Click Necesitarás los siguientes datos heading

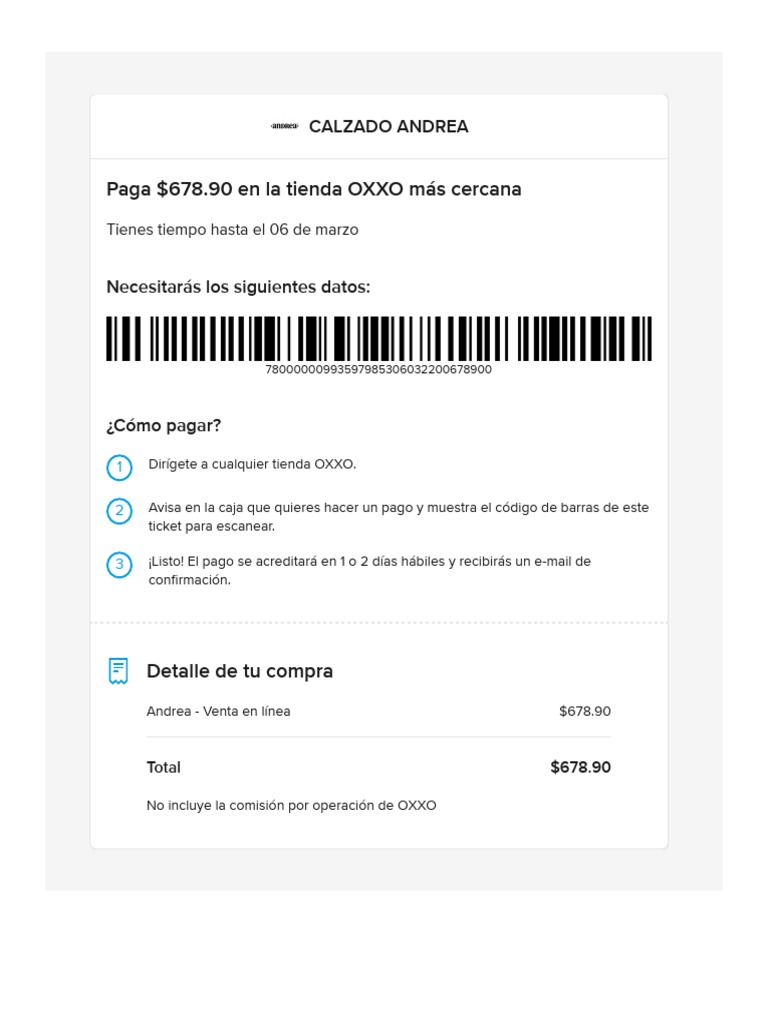238,287
